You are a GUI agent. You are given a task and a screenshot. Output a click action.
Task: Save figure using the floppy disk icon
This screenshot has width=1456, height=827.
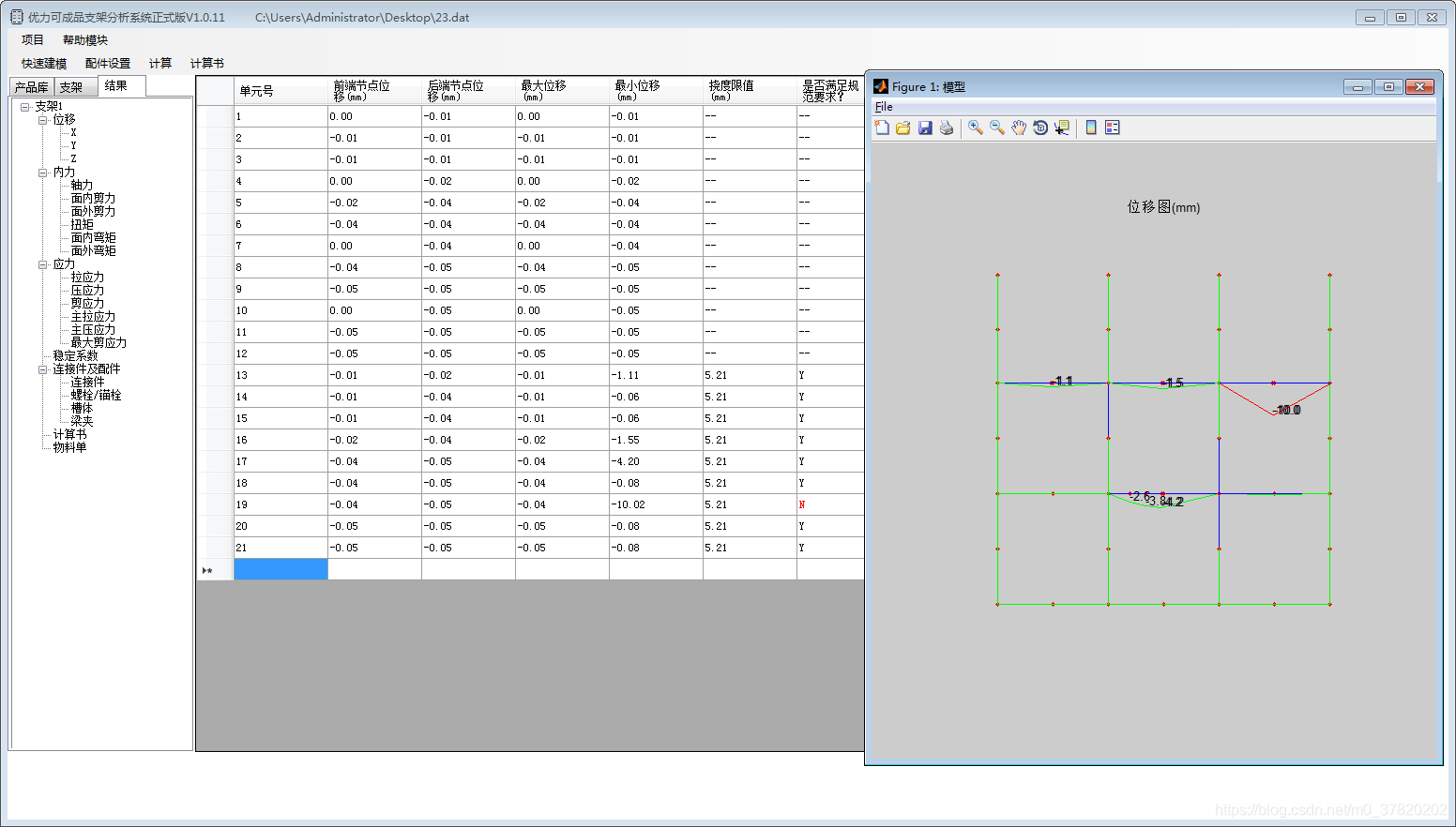(x=925, y=128)
